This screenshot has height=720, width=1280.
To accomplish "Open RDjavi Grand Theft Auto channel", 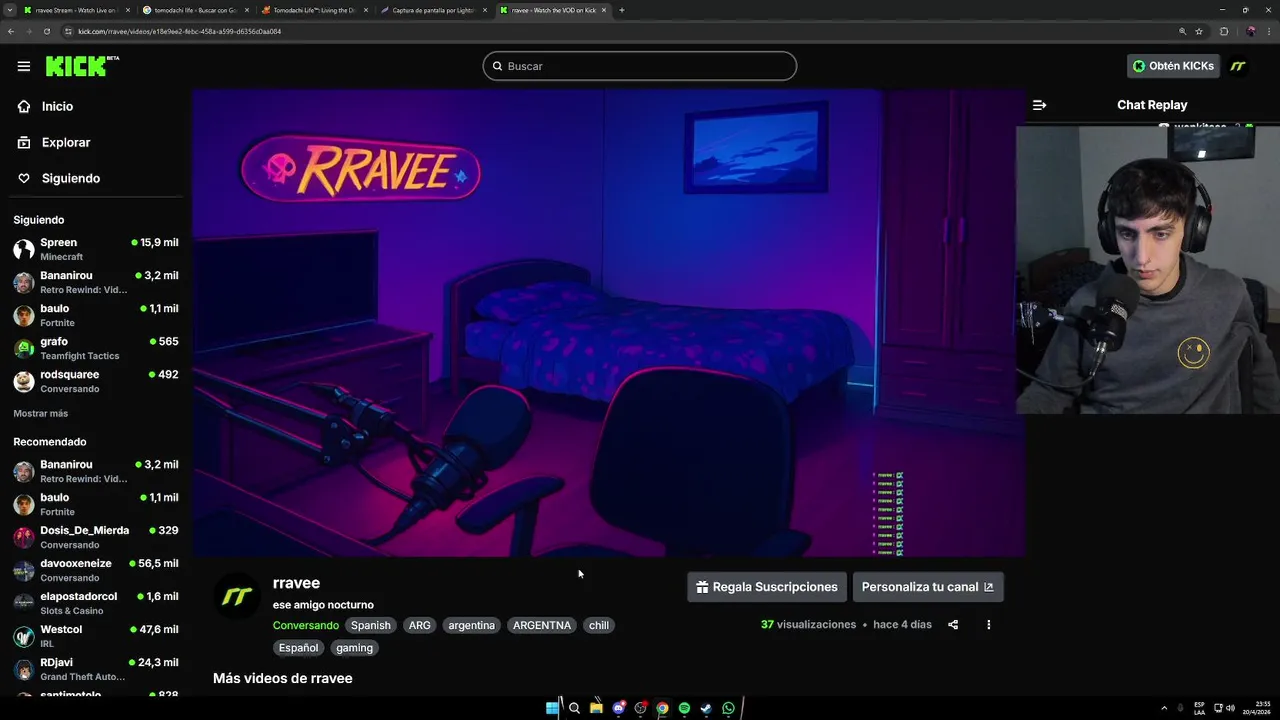I will point(95,669).
